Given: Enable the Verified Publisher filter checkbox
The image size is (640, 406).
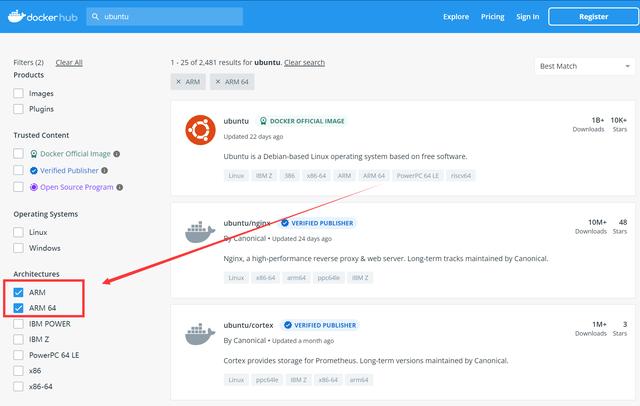Looking at the screenshot, I should pos(18,171).
